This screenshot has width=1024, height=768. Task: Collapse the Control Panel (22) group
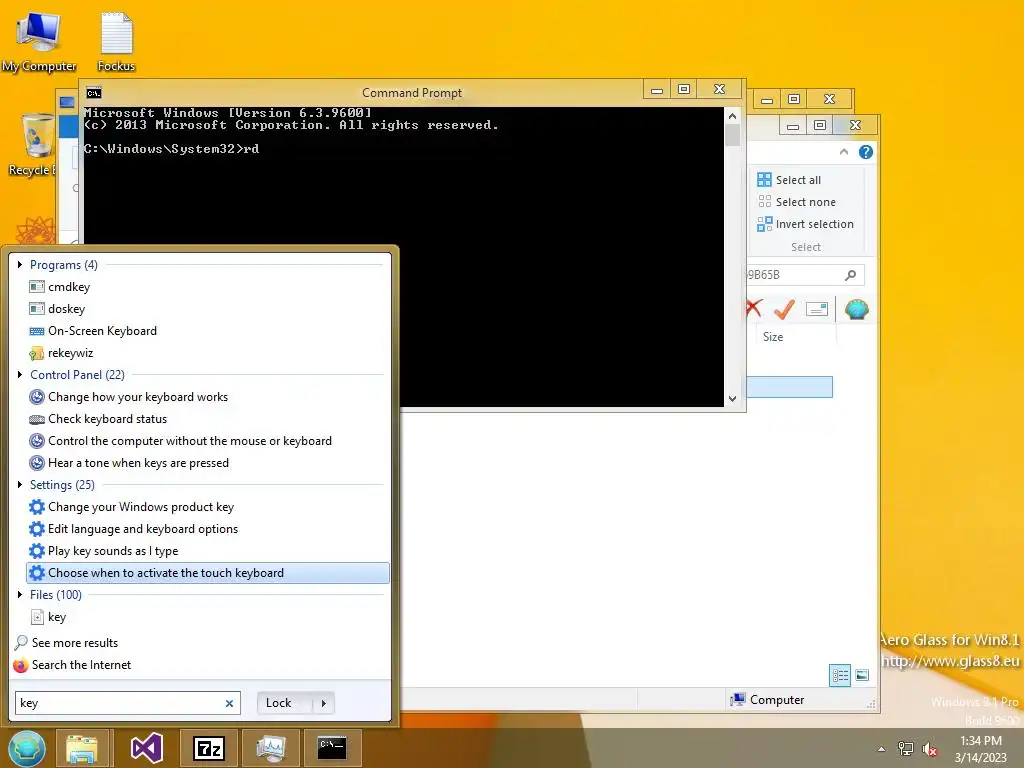[x=20, y=375]
